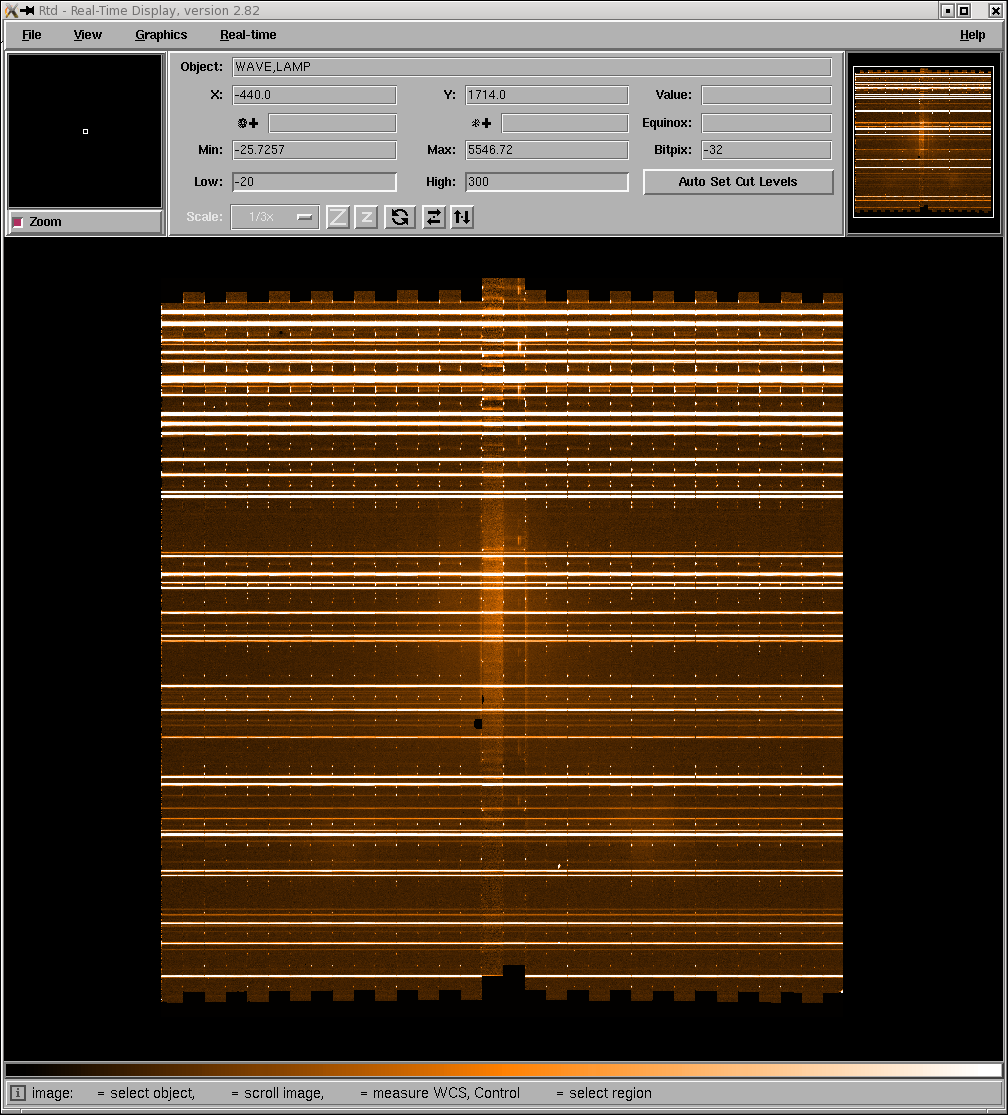
Task: Click the orange colormap bar below the image
Action: [x=504, y=1069]
